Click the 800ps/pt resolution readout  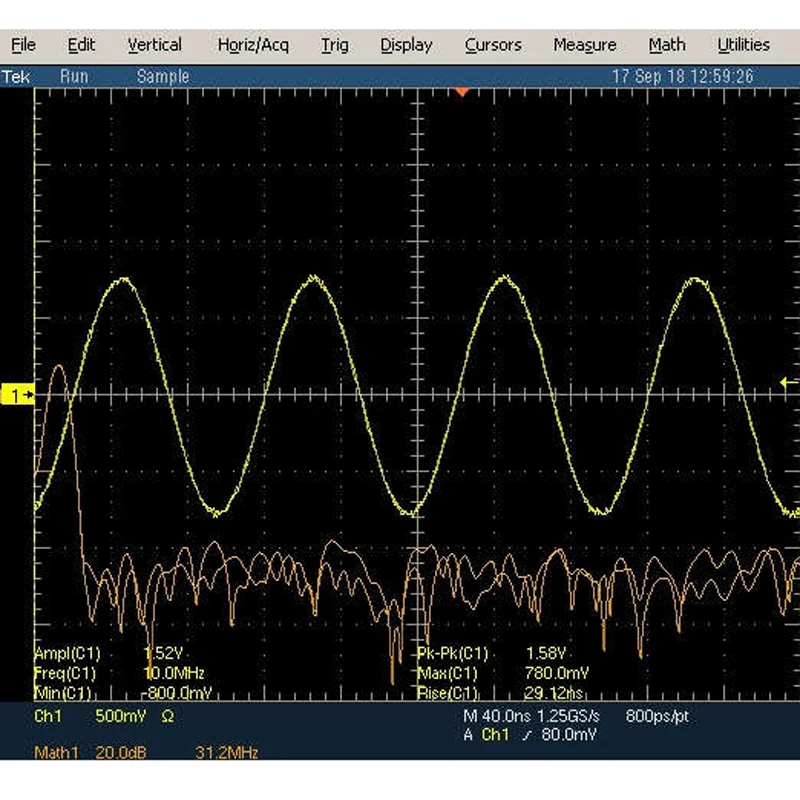[x=657, y=716]
